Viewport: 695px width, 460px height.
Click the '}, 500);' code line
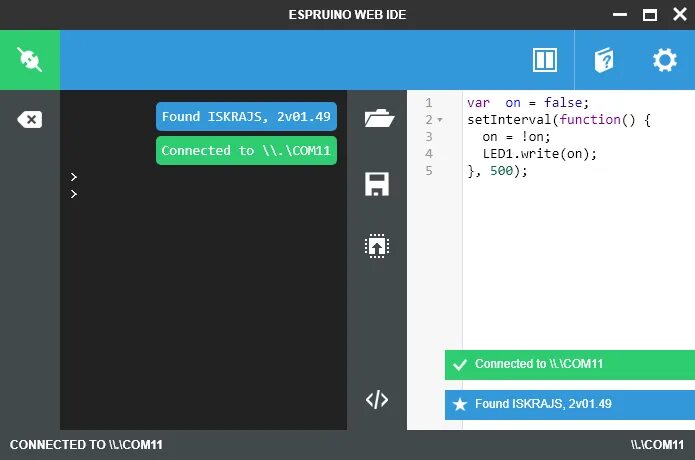tap(497, 171)
